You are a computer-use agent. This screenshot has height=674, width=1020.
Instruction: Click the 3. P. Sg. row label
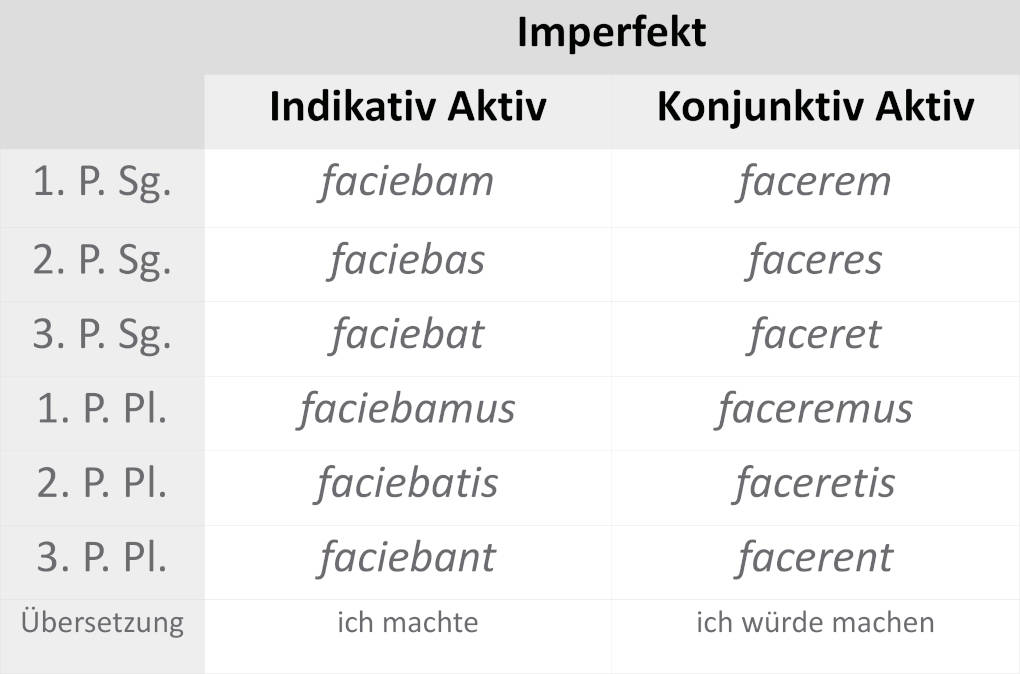pos(102,334)
